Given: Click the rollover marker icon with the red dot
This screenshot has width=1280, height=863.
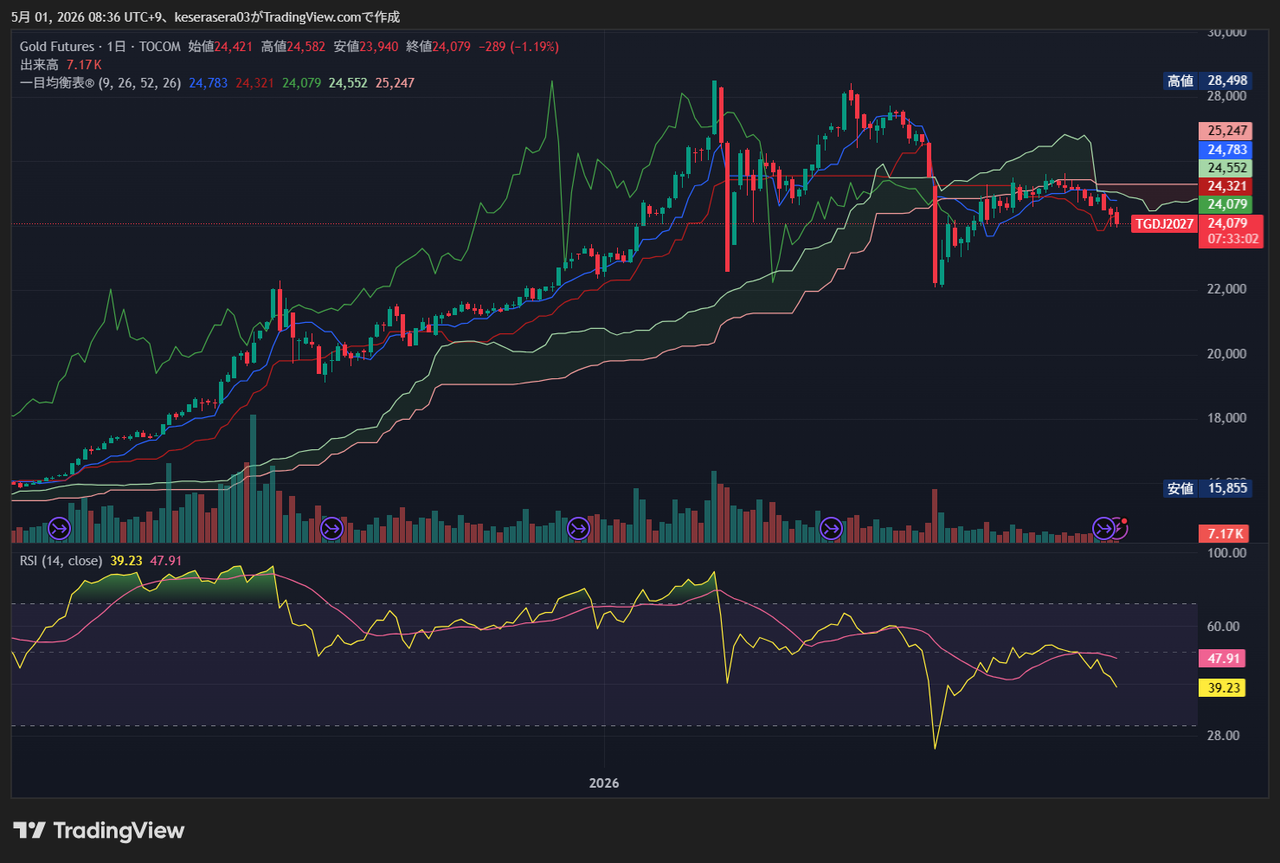Looking at the screenshot, I should click(1117, 528).
